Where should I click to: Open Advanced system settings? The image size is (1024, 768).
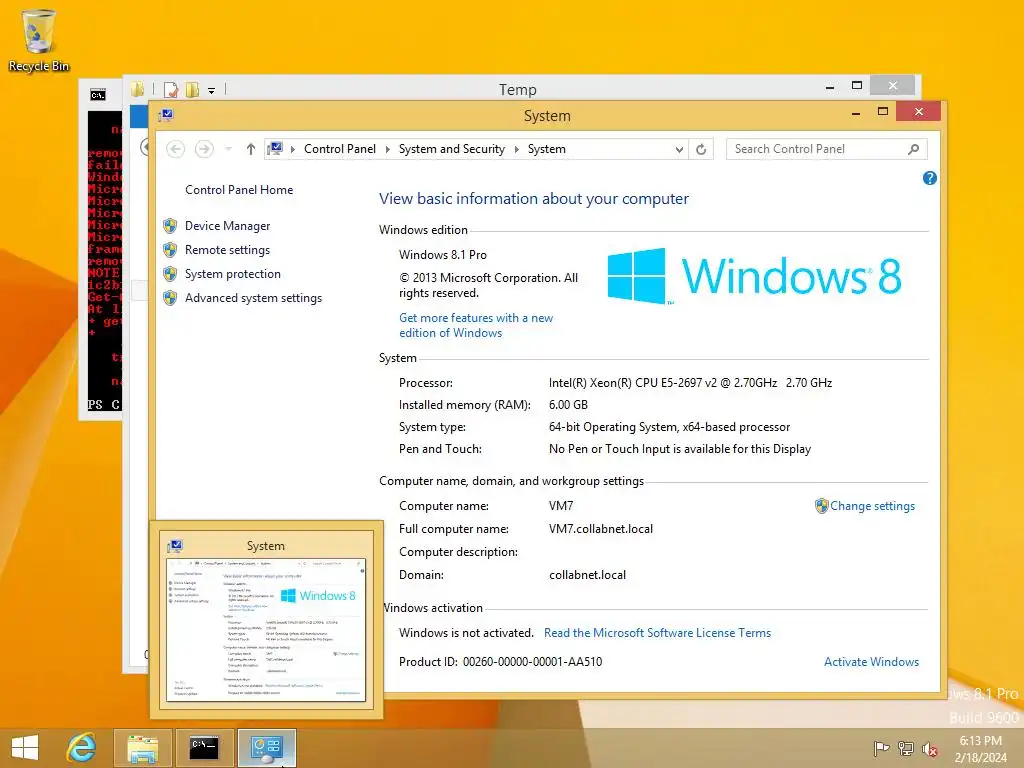tap(253, 298)
